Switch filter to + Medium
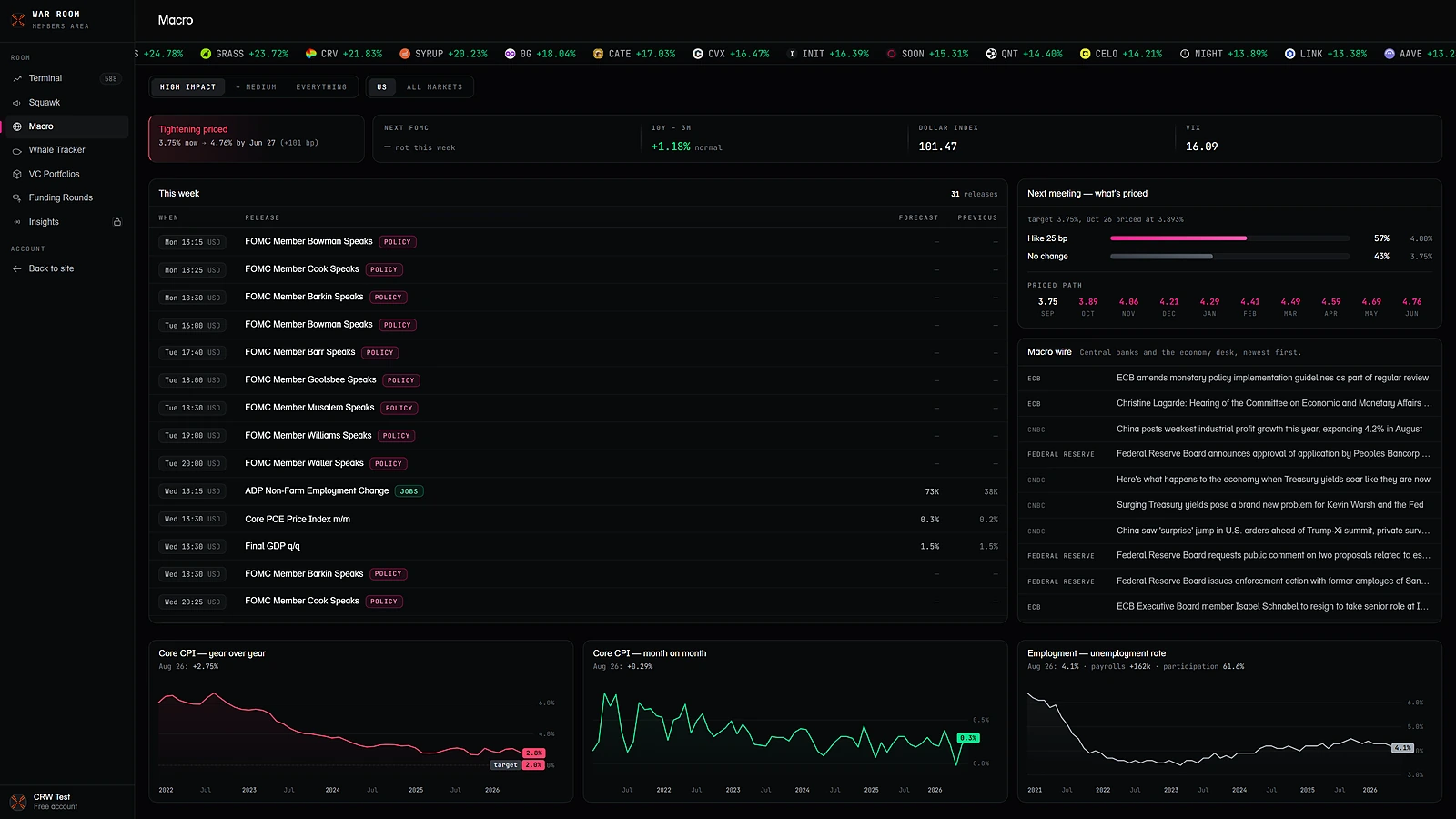The height and width of the screenshot is (819, 1456). point(256,87)
